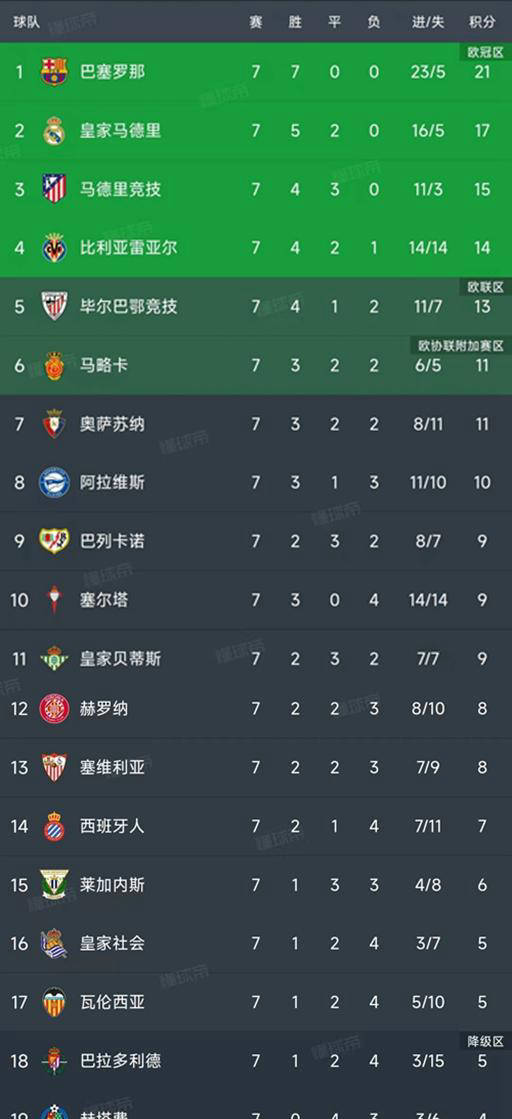Click the 积分 column header

(x=482, y=22)
